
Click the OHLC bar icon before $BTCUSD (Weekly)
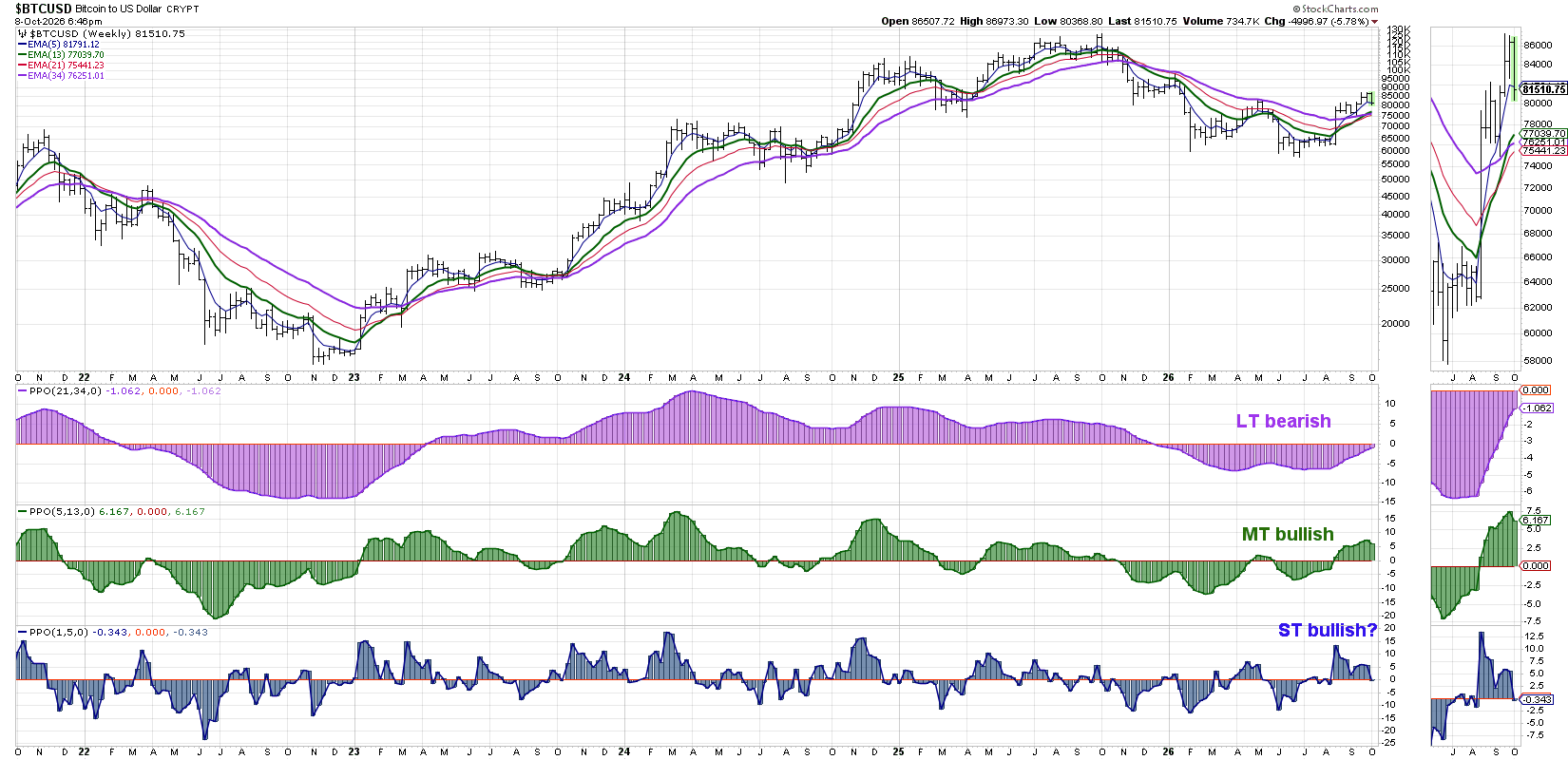point(22,33)
